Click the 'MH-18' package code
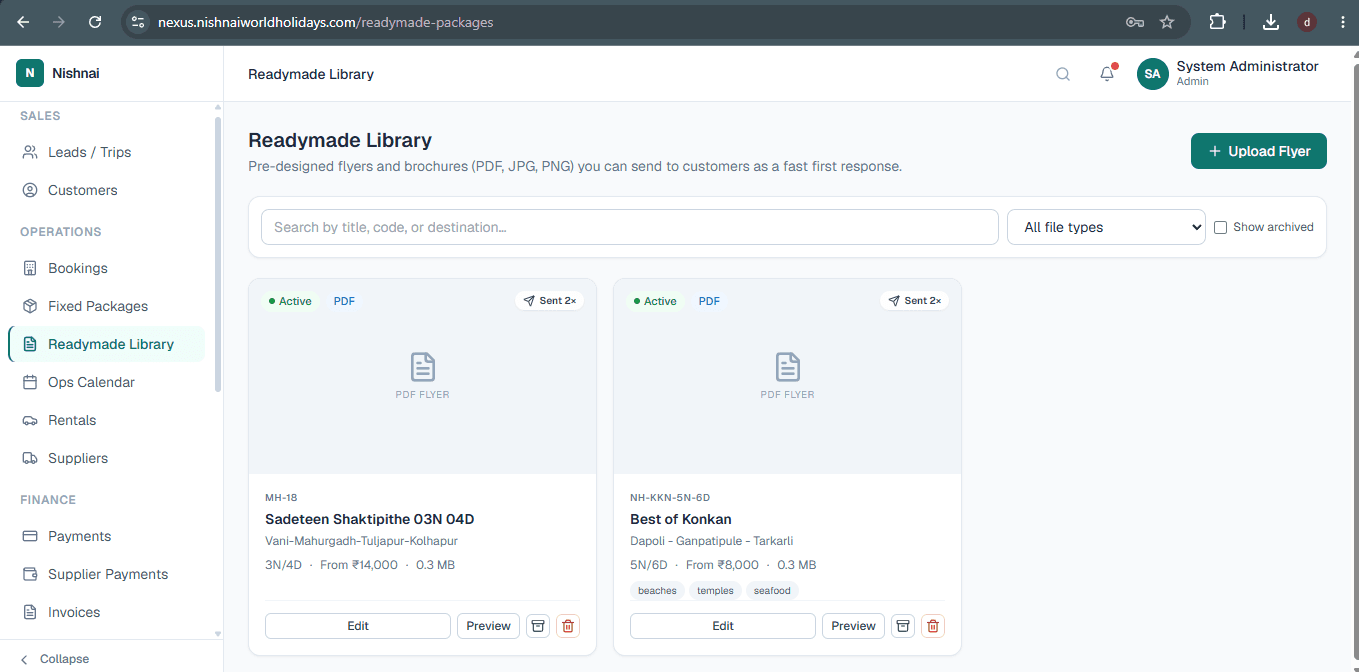The height and width of the screenshot is (672, 1359). 281,497
